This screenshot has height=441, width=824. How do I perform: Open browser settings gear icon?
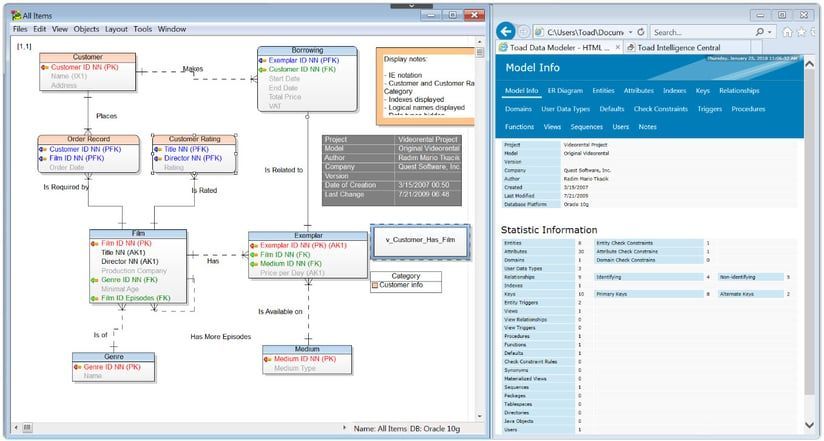(814, 32)
